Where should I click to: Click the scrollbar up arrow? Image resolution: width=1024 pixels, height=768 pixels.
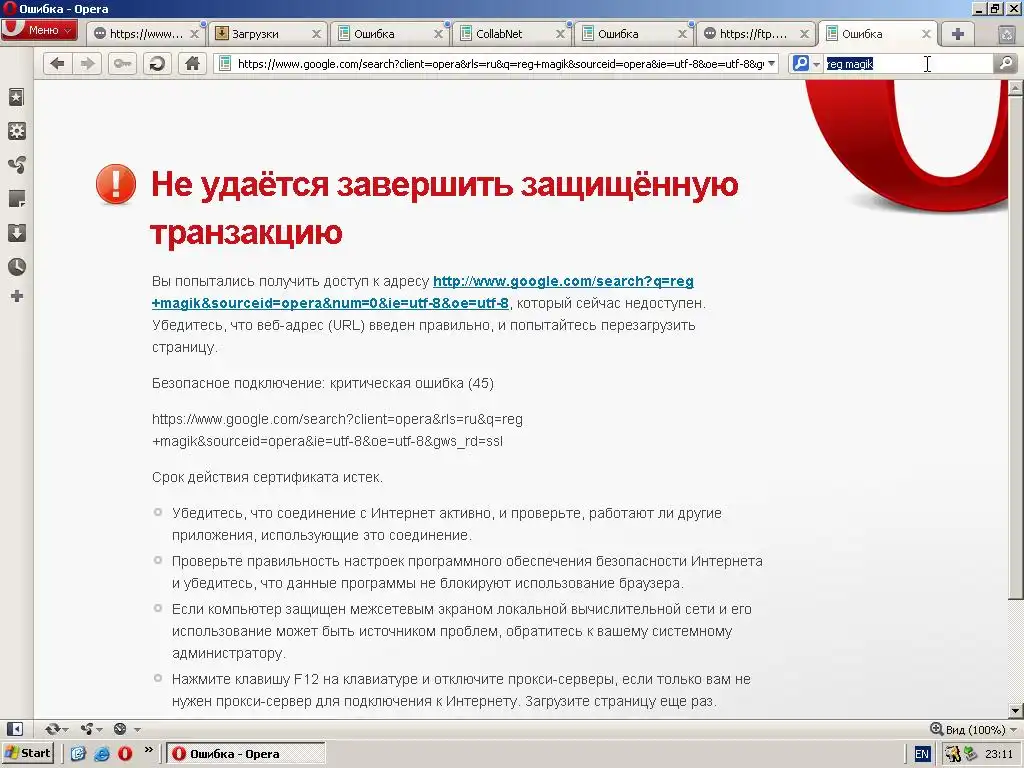tap(1016, 88)
